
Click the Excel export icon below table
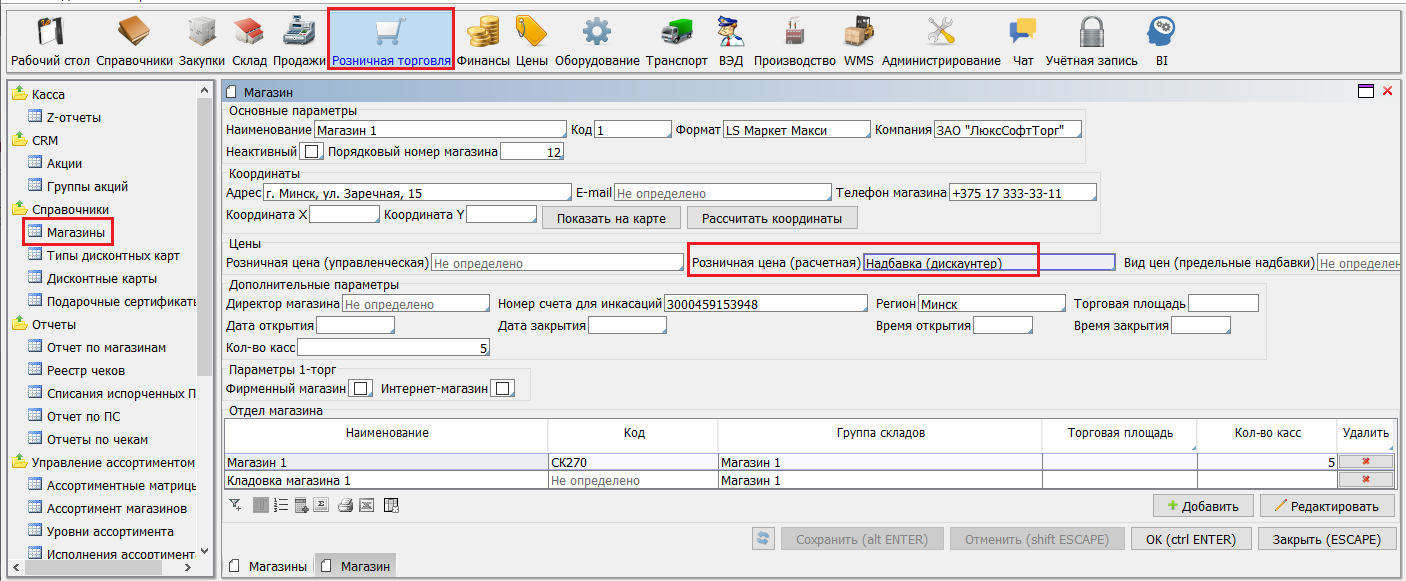(x=367, y=505)
